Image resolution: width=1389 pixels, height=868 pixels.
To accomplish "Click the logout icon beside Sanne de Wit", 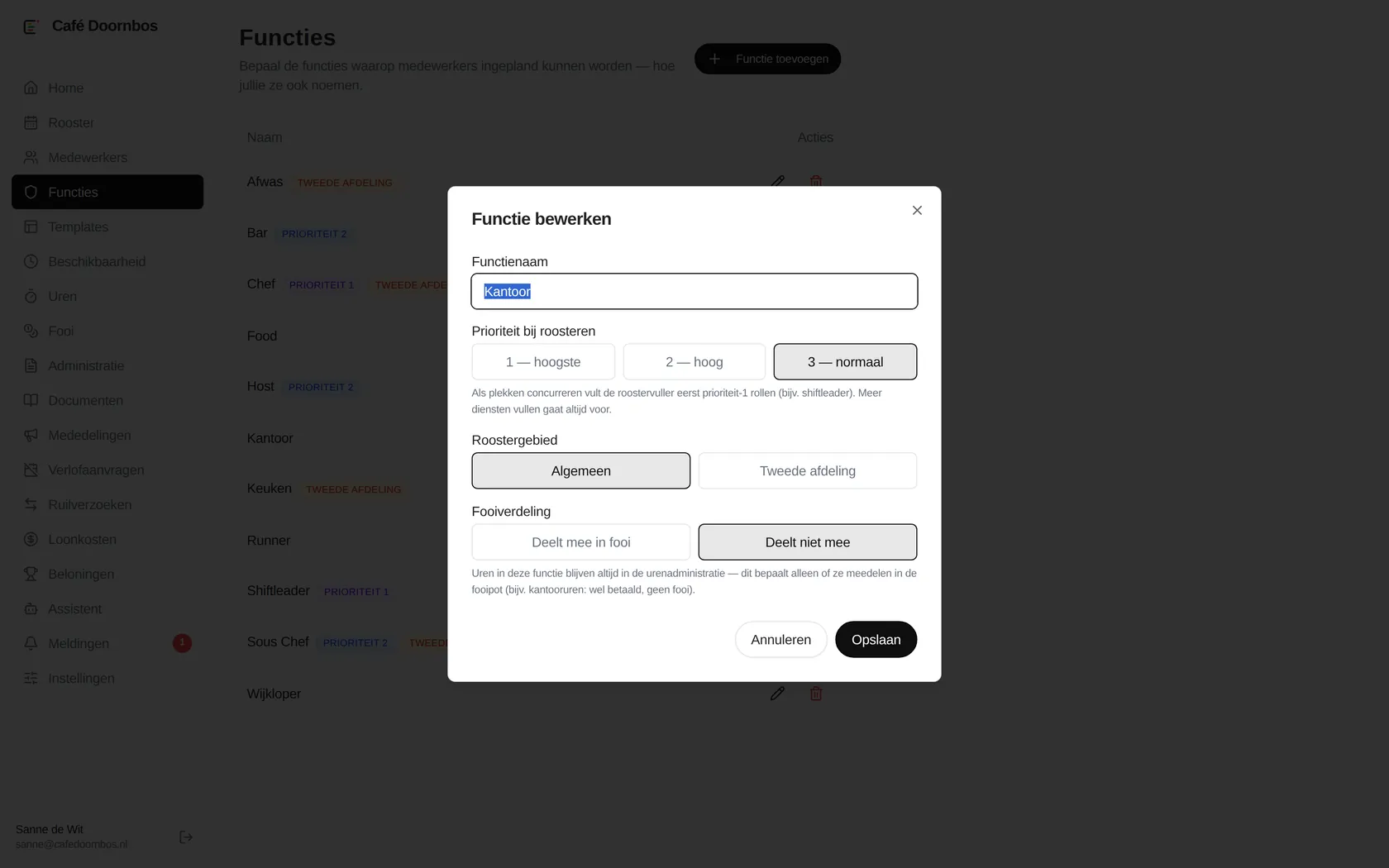I will pyautogui.click(x=186, y=837).
